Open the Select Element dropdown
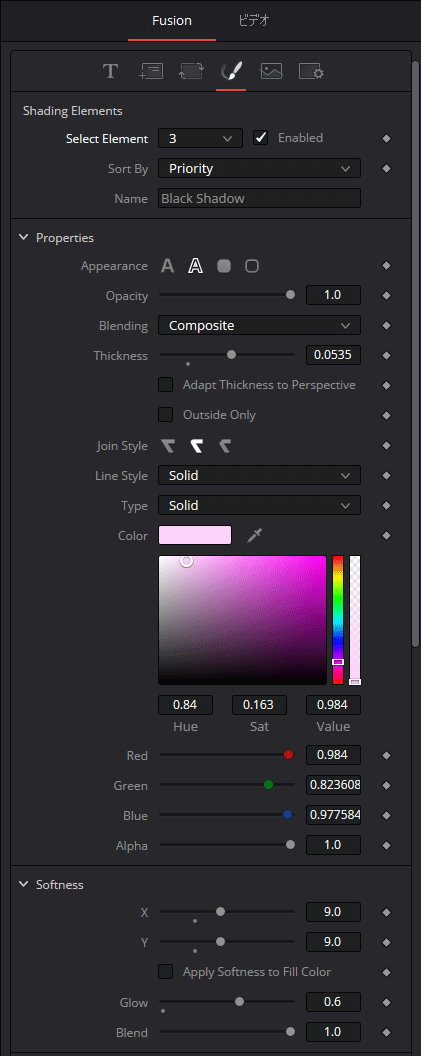The image size is (421, 1056). coord(200,138)
